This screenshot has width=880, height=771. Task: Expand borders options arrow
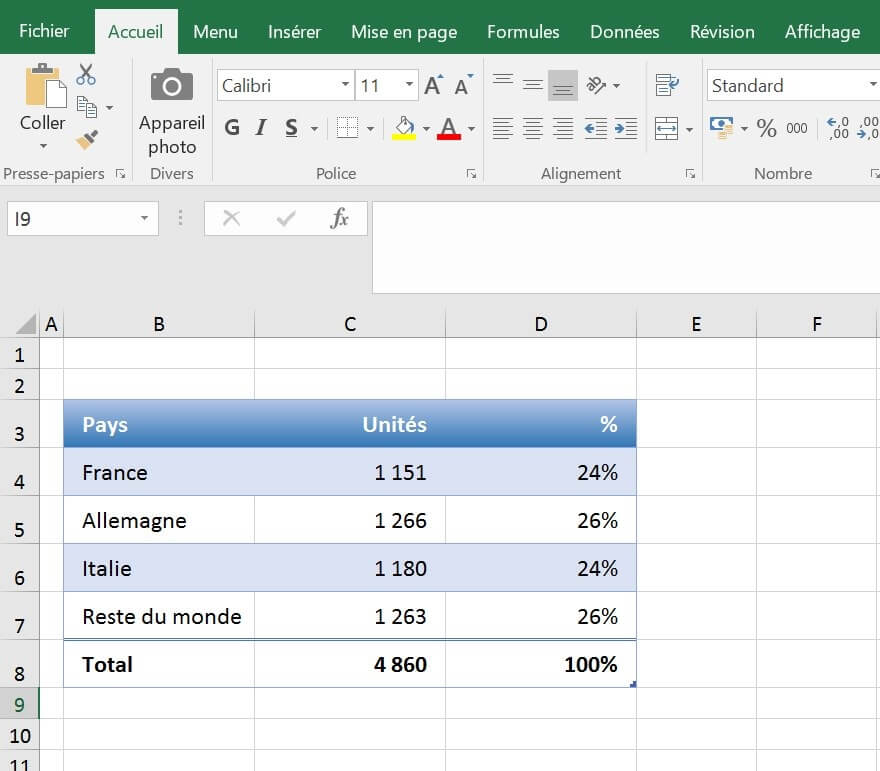(370, 128)
